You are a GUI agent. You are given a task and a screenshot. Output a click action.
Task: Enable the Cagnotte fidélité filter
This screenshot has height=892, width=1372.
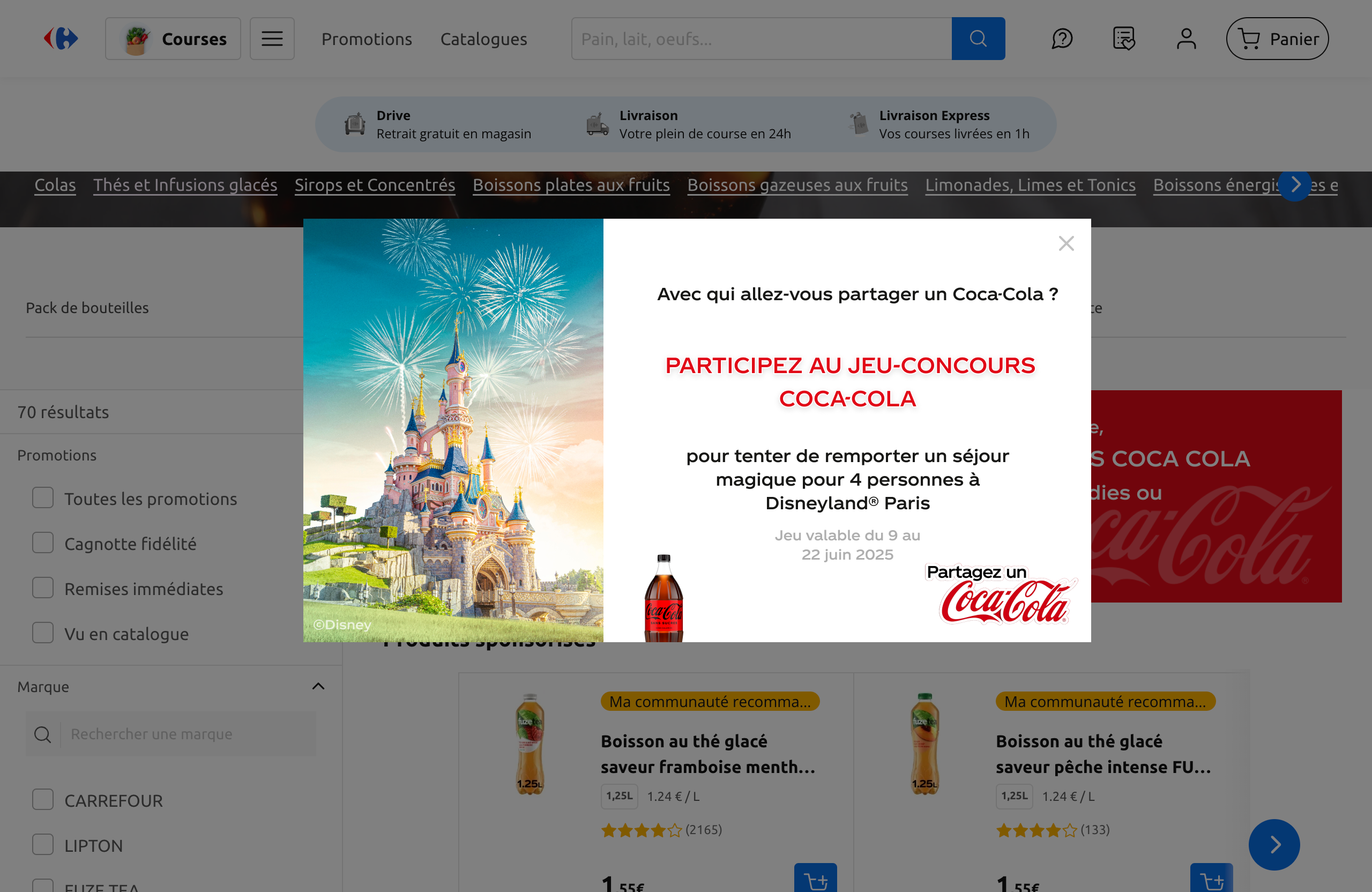(x=43, y=543)
